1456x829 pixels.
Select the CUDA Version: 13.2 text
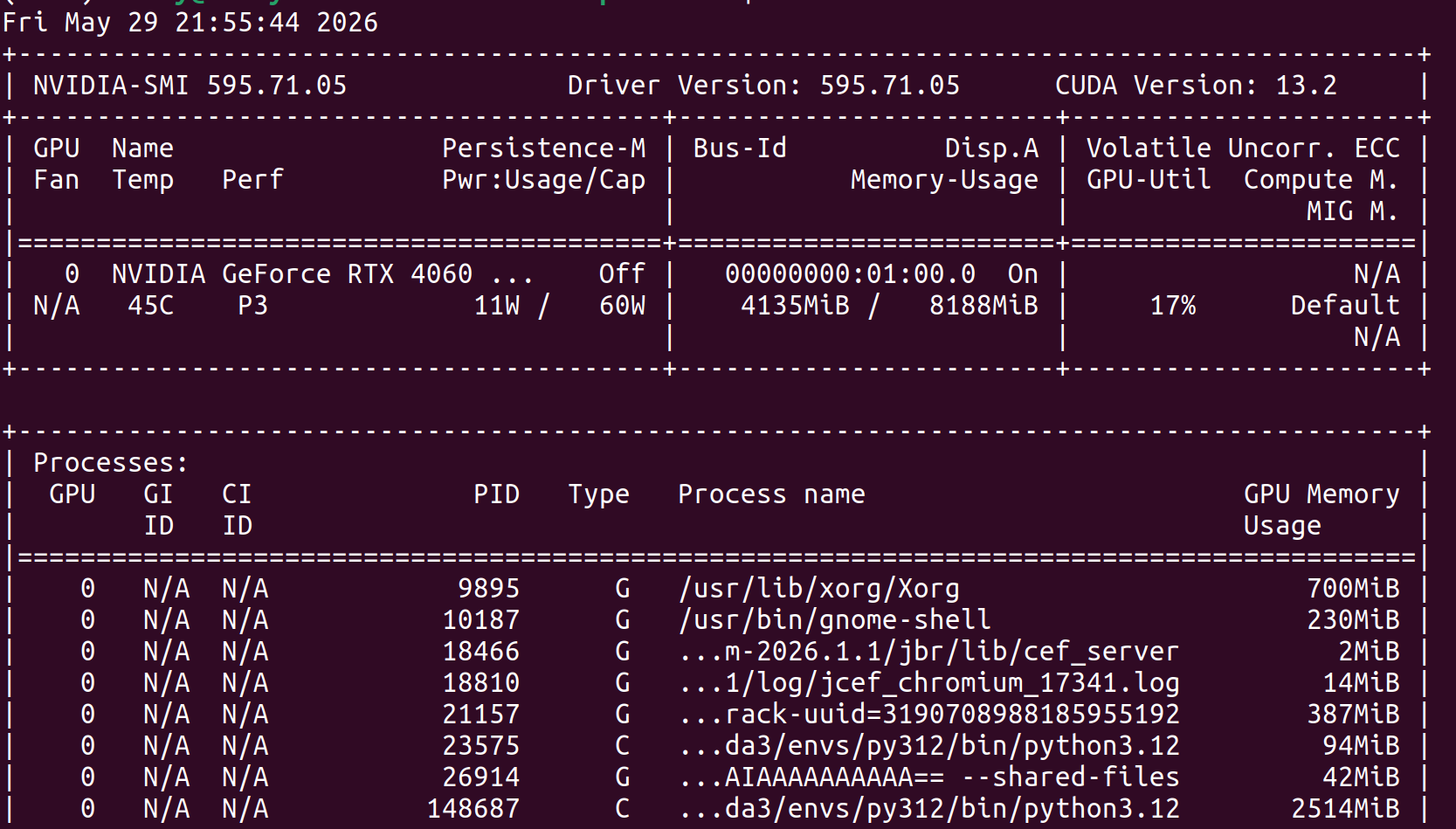(1196, 86)
